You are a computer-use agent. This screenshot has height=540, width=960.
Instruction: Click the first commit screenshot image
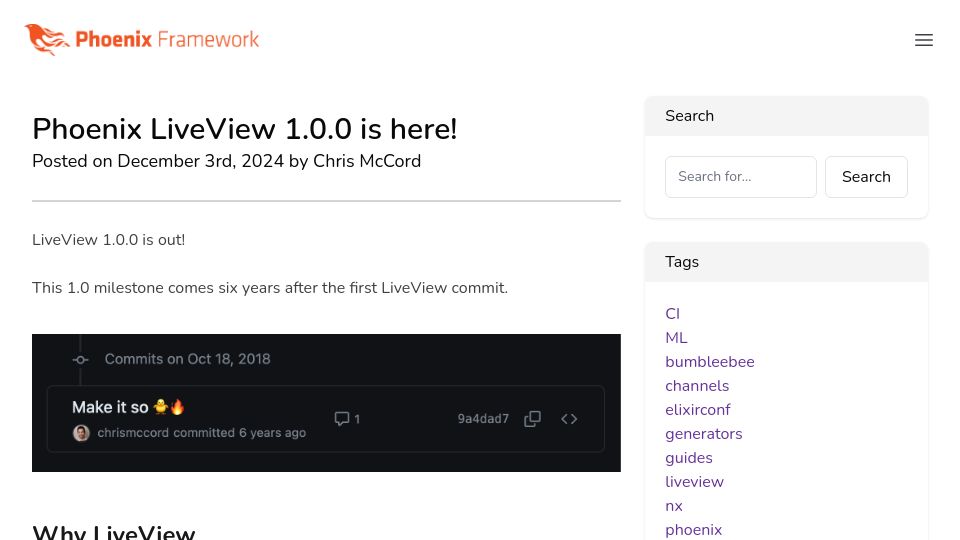[326, 403]
